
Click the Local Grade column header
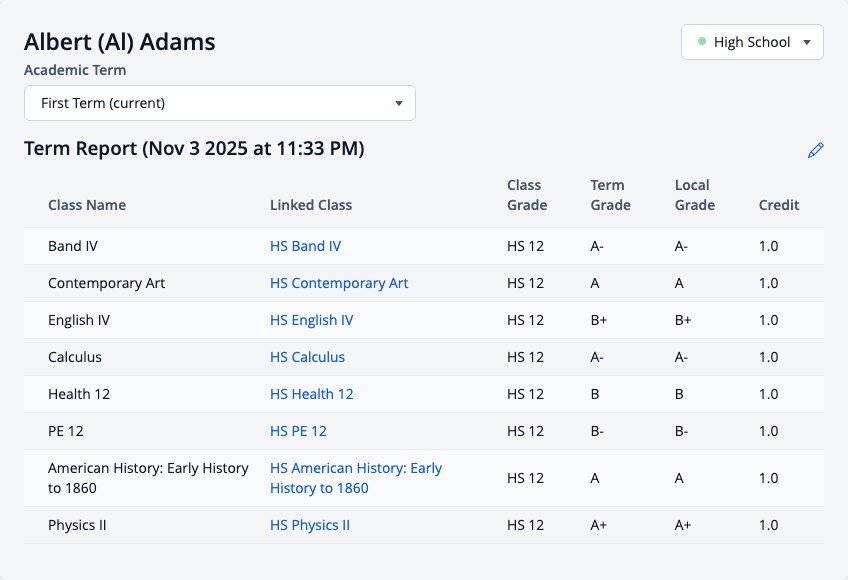point(695,195)
